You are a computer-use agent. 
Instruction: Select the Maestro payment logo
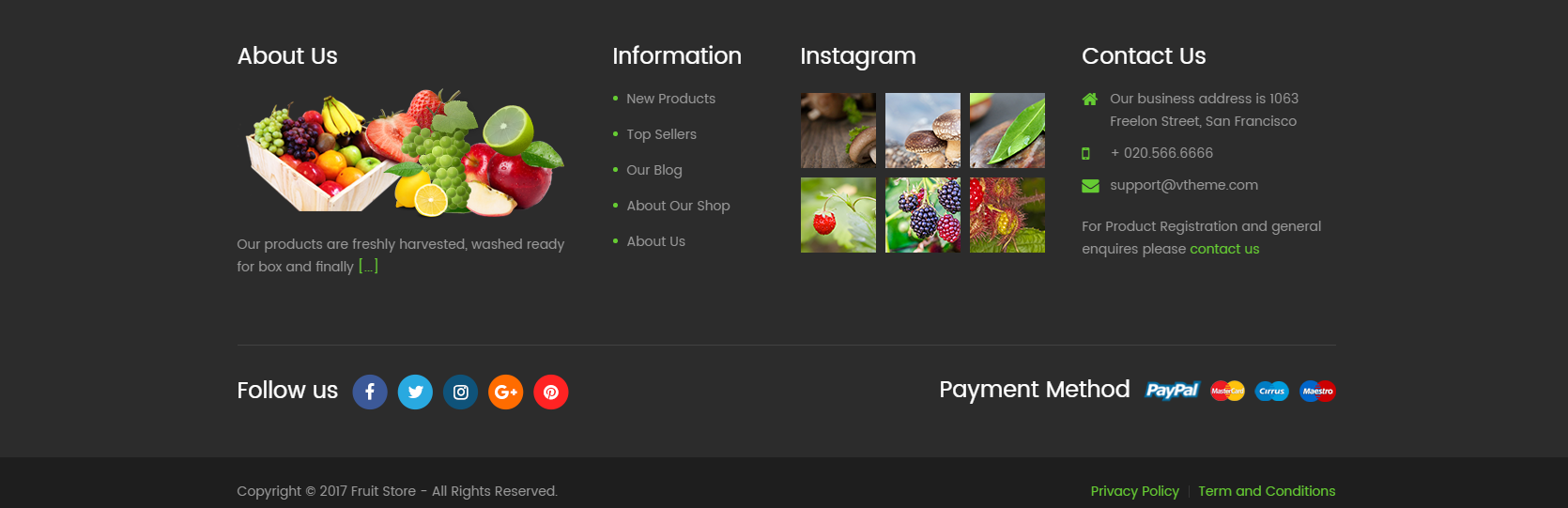pyautogui.click(x=1317, y=391)
